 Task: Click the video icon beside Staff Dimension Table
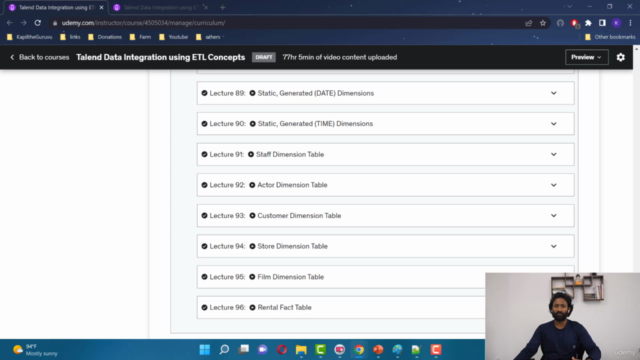coord(251,154)
